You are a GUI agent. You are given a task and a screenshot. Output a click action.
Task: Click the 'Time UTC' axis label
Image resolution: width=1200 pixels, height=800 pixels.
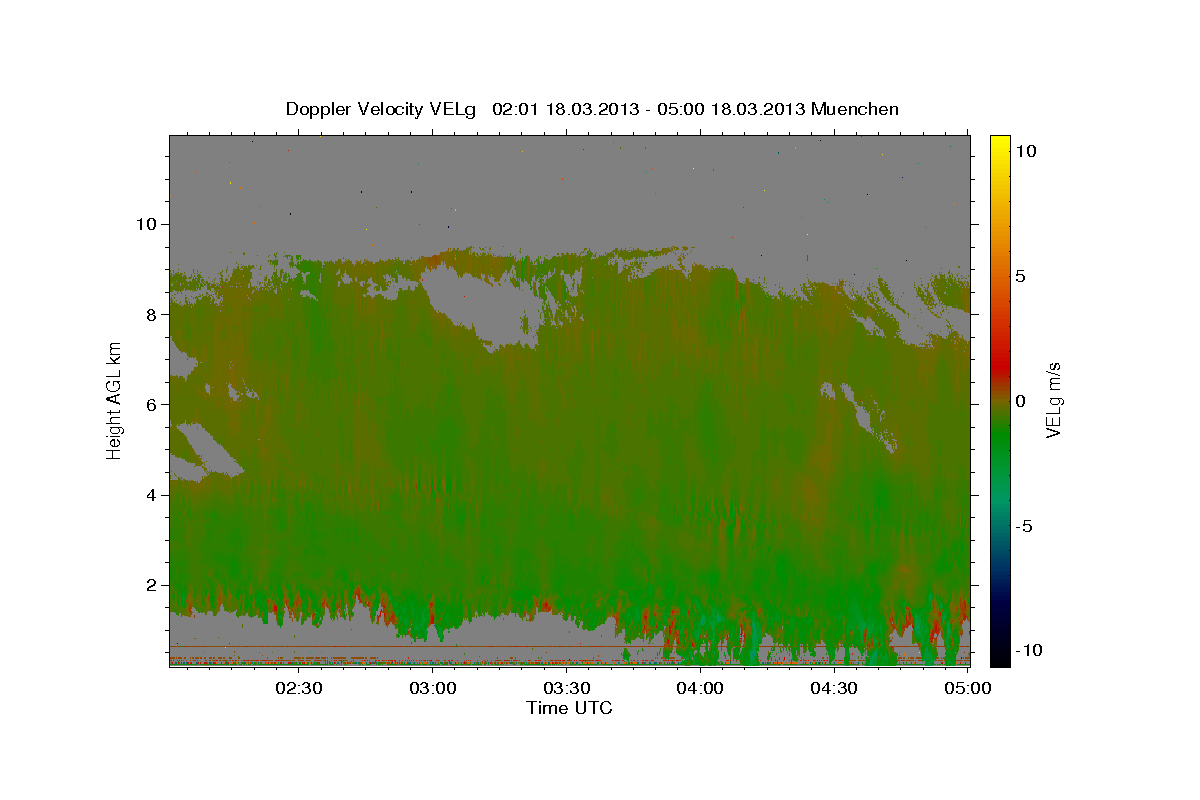569,708
